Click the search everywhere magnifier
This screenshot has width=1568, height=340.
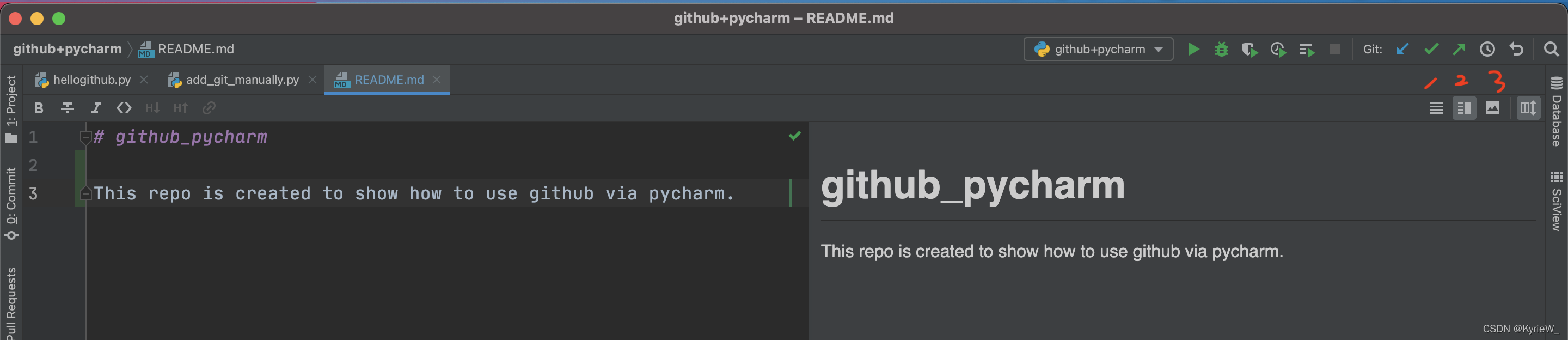point(1551,50)
